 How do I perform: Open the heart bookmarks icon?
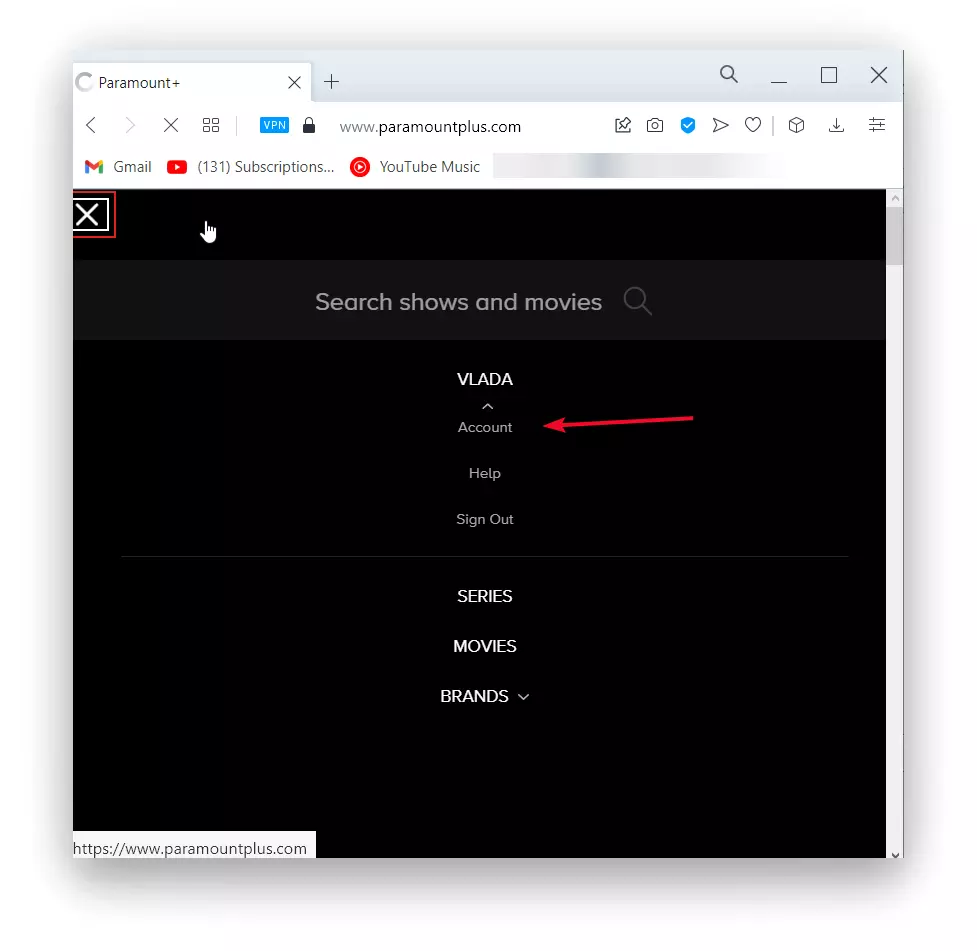click(753, 125)
